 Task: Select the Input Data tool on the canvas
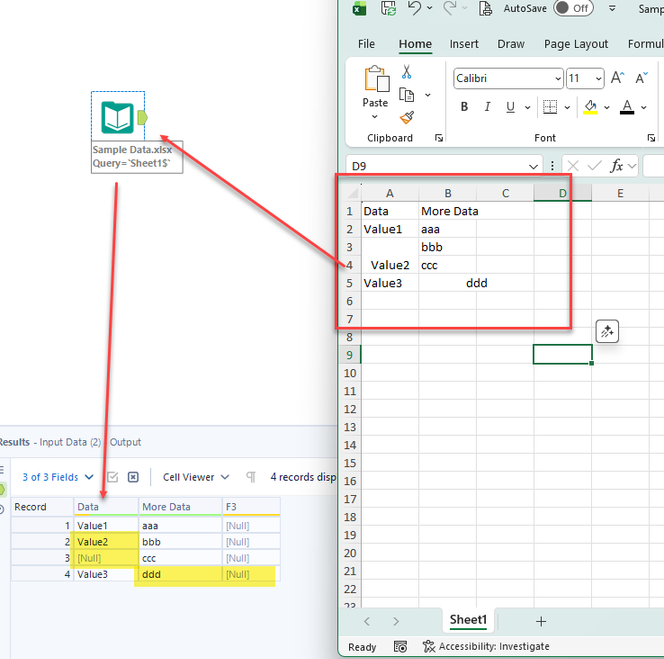tap(117, 117)
